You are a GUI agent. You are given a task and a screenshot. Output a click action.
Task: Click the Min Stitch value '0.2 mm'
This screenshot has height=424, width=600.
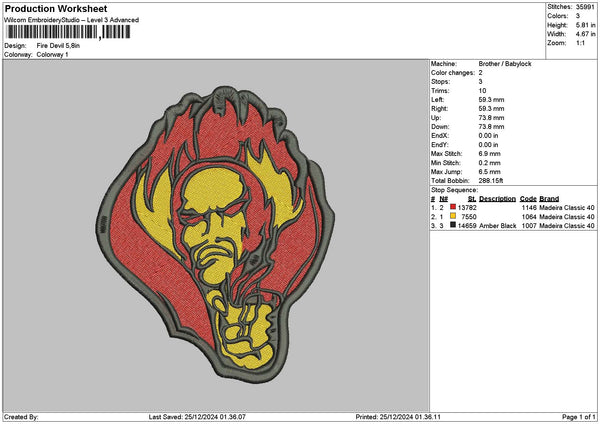[489, 163]
